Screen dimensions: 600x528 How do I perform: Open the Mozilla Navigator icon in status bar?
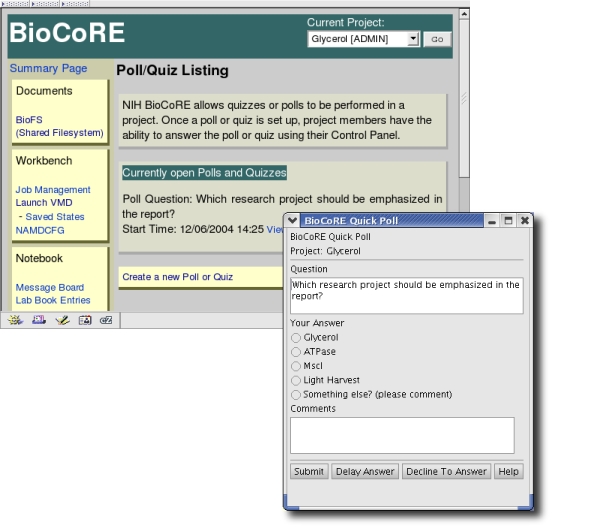click(15, 320)
